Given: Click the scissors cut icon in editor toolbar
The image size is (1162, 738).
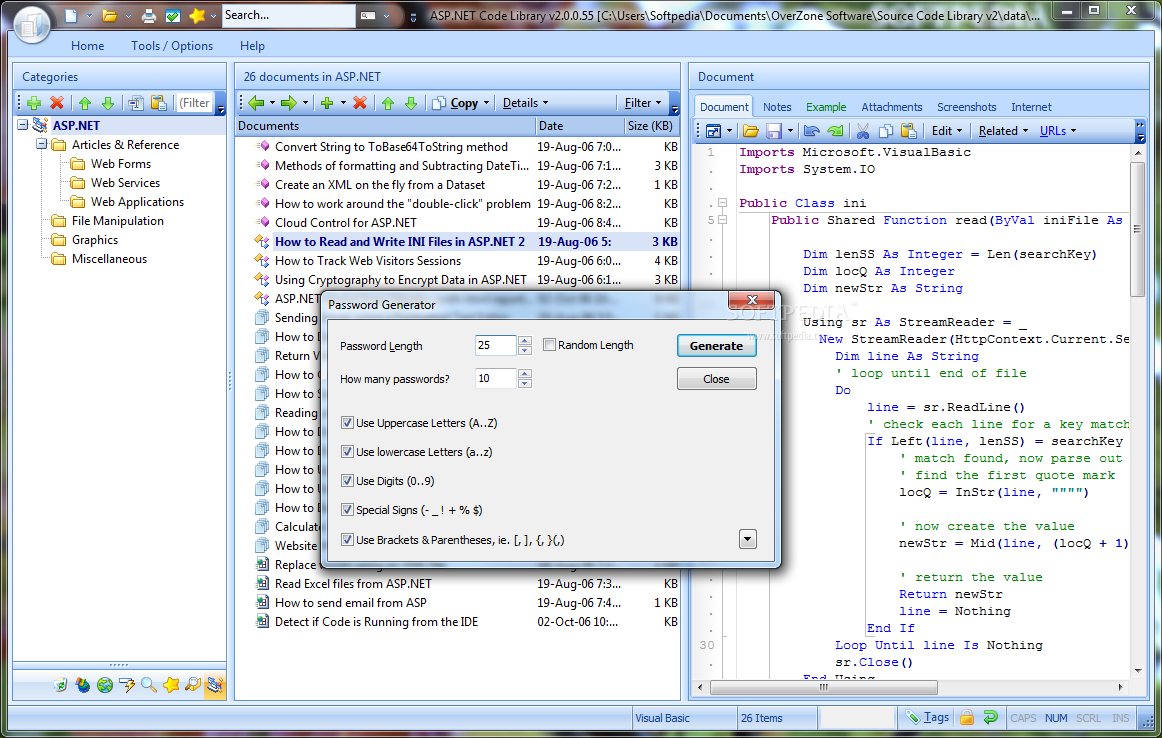Looking at the screenshot, I should (863, 131).
